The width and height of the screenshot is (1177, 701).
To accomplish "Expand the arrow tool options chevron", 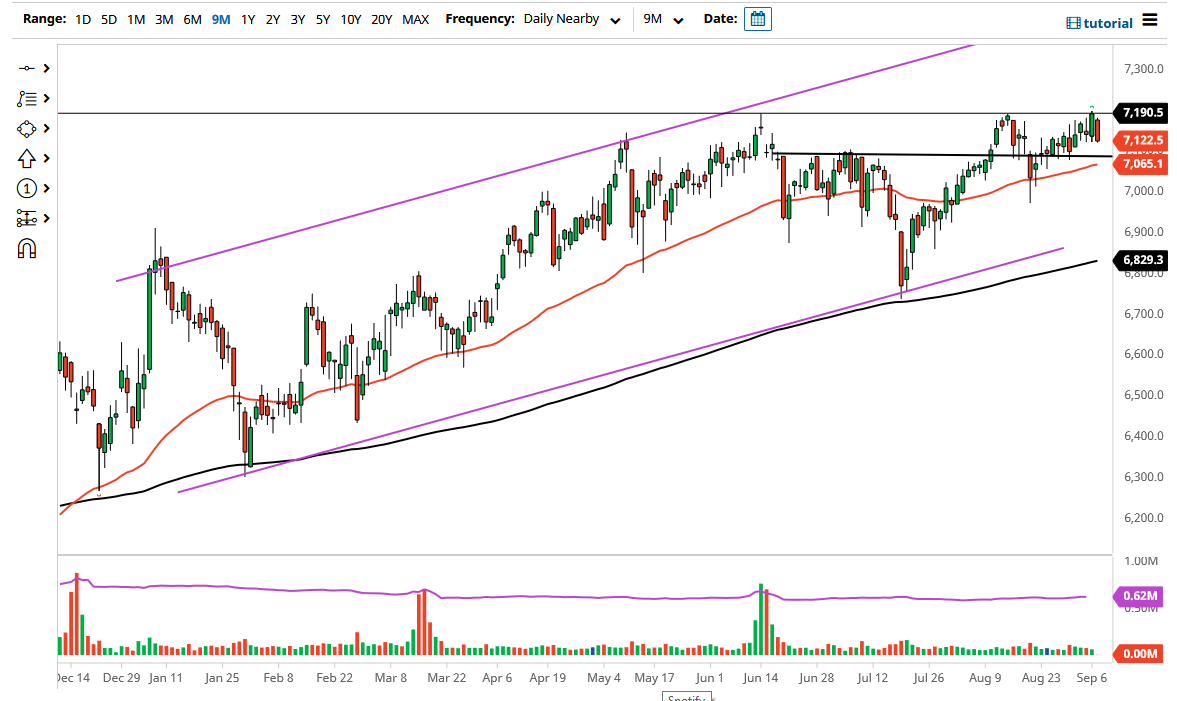I will (45, 158).
